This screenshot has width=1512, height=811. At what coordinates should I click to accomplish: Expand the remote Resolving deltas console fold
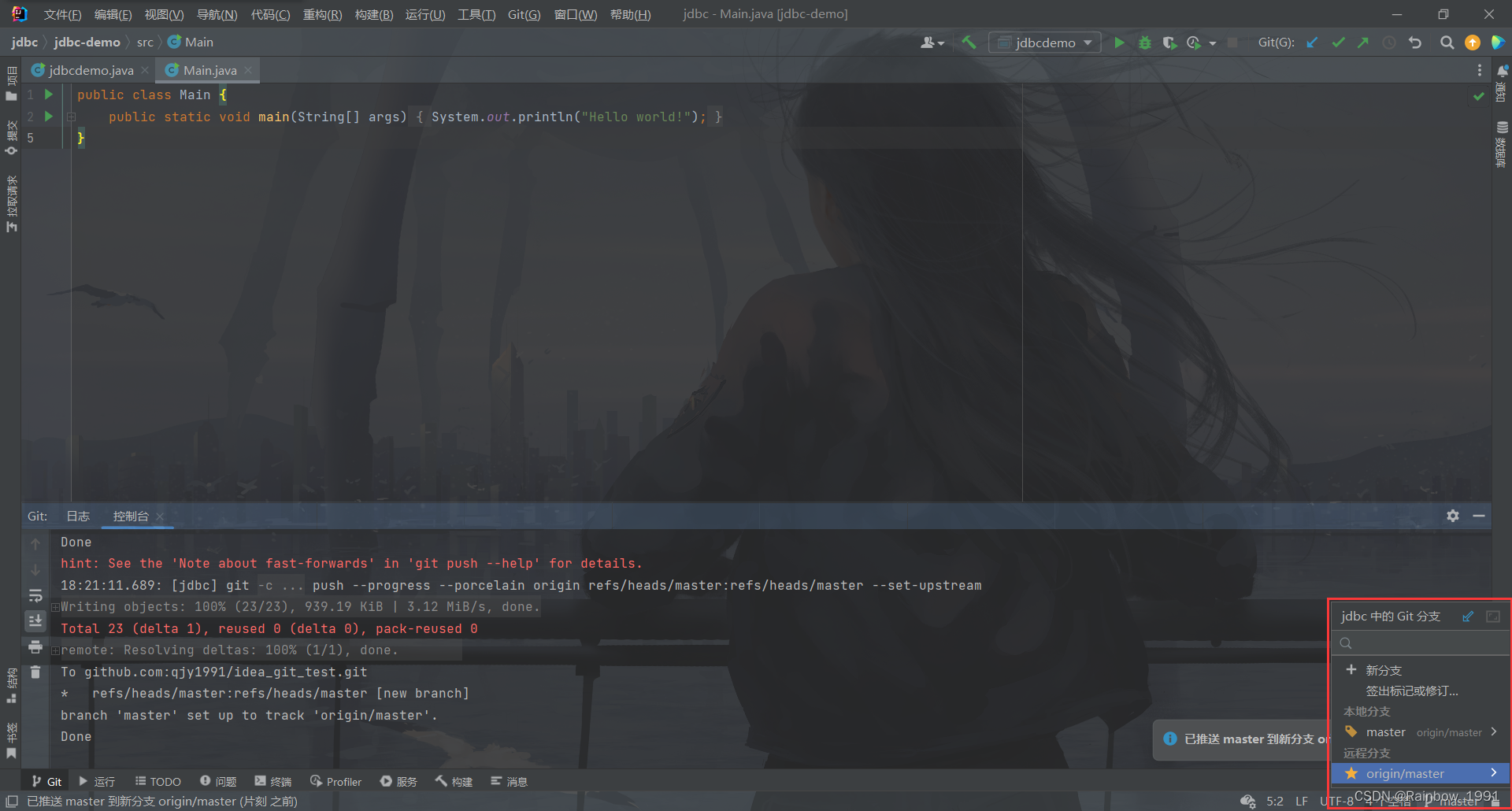(x=55, y=650)
